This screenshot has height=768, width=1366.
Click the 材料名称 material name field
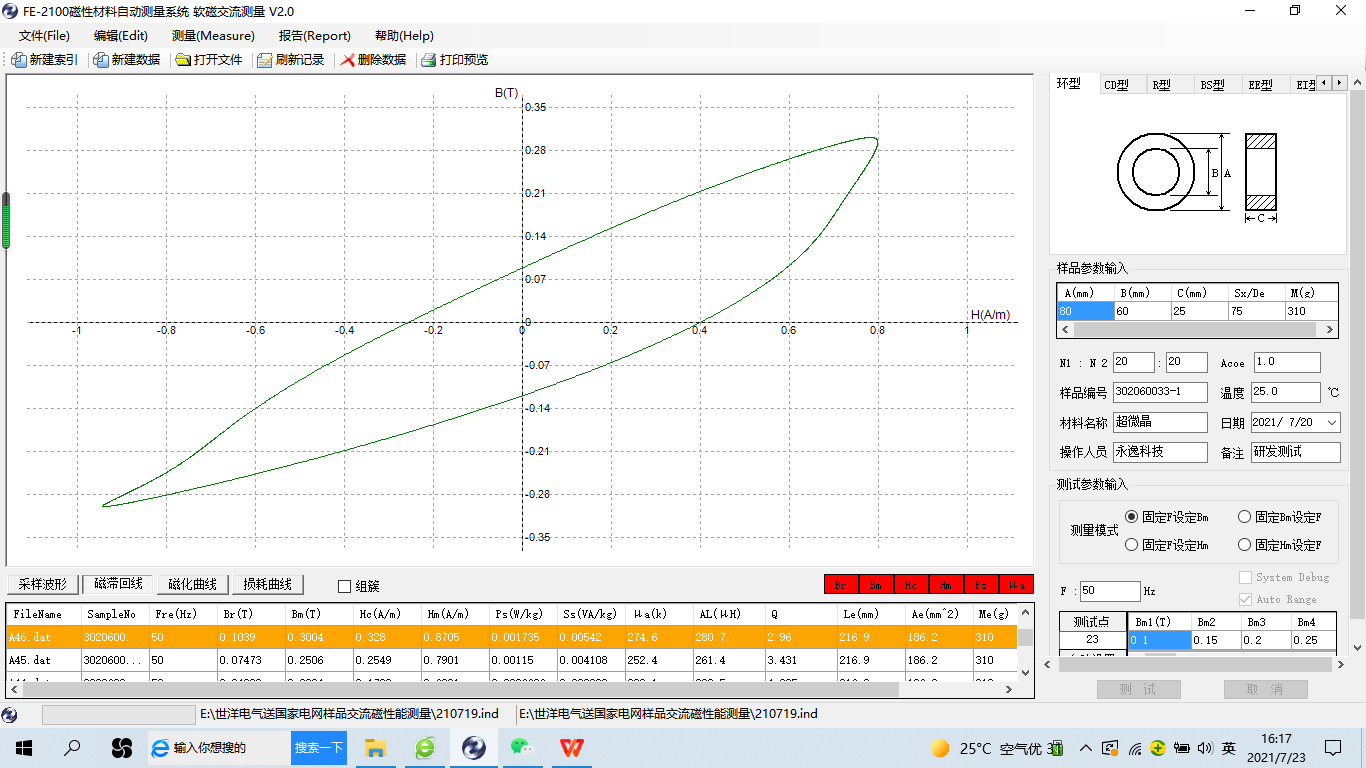(1160, 422)
